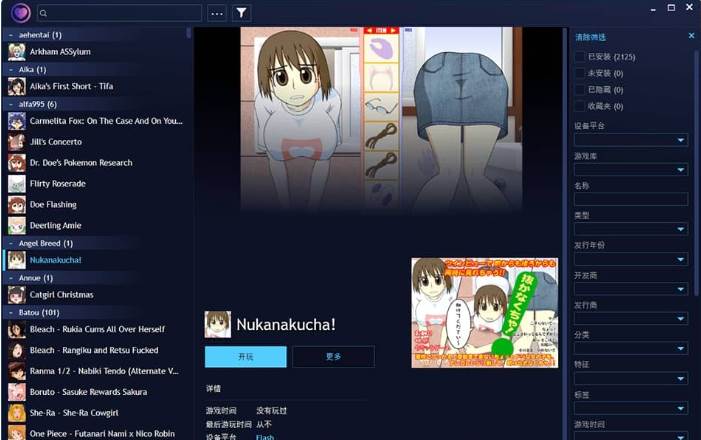Select the Arkham ASSylum game icon
This screenshot has width=701, height=440.
17,52
